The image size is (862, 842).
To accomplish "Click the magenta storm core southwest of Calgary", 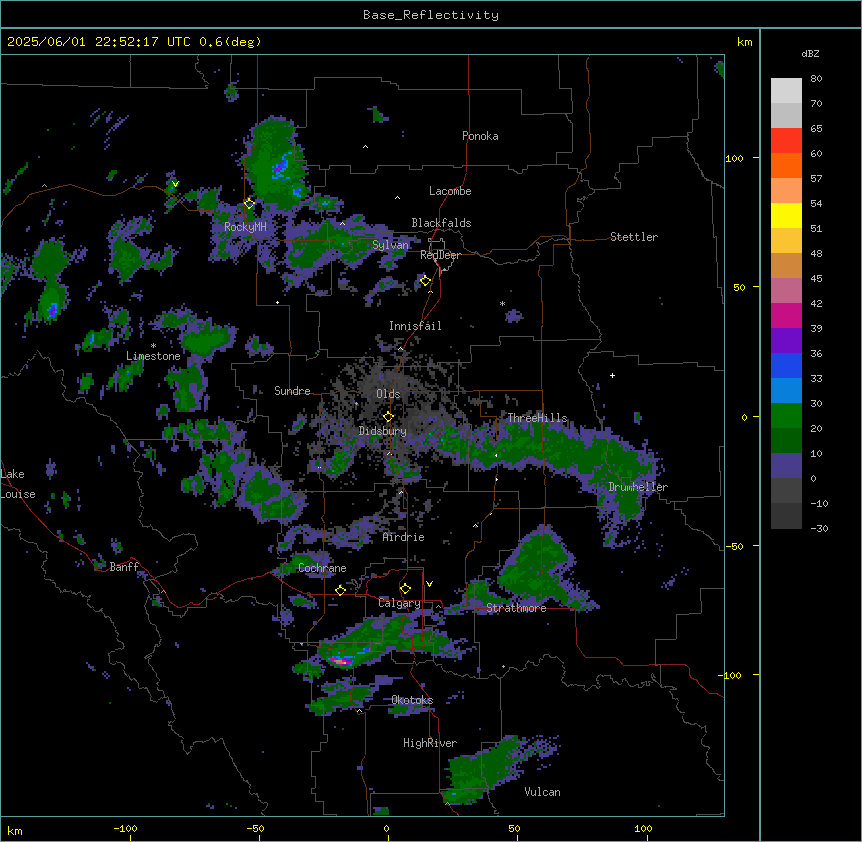I will tap(341, 661).
